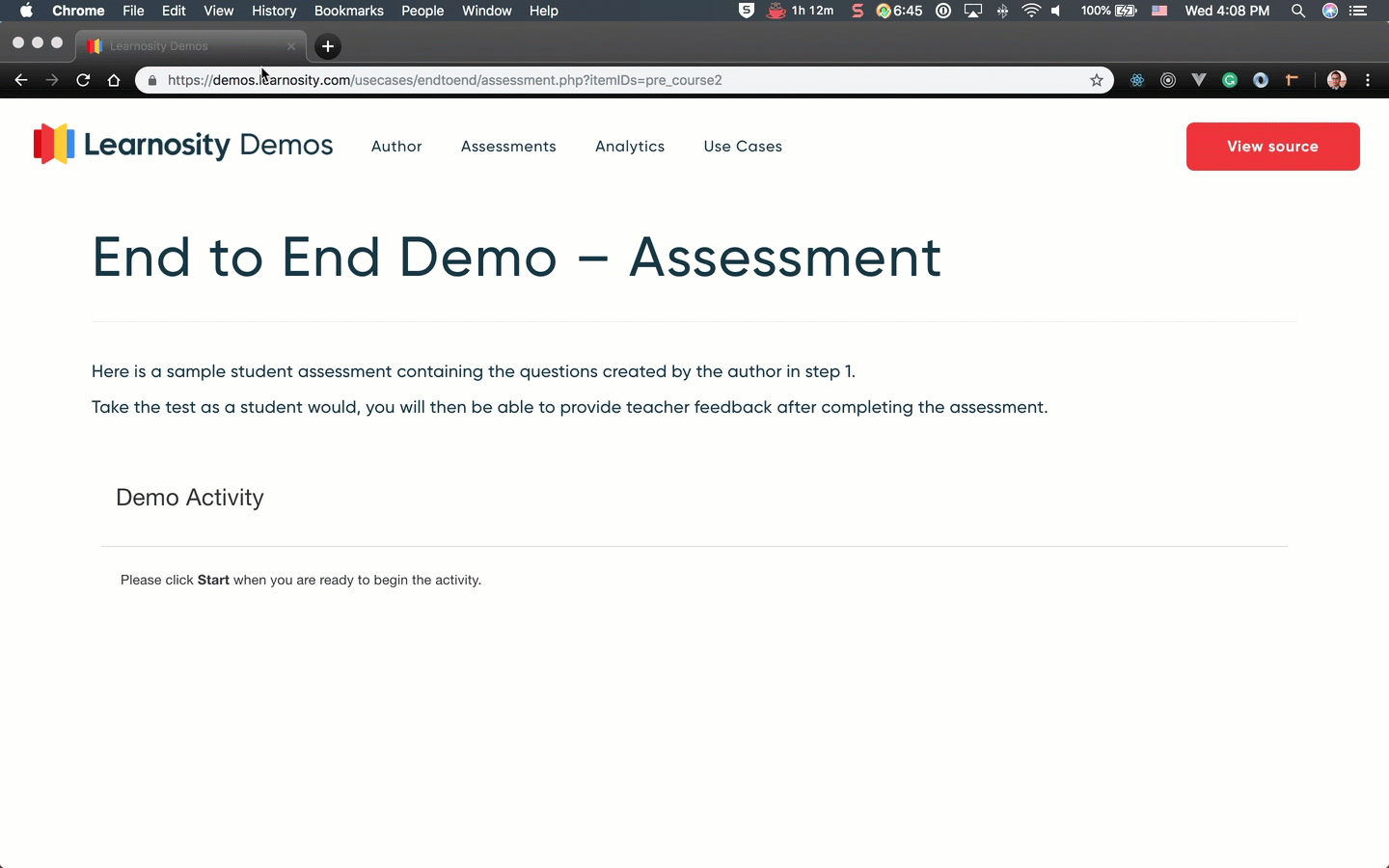Viewport: 1389px width, 868px height.
Task: Reload the current page
Action: click(83, 80)
